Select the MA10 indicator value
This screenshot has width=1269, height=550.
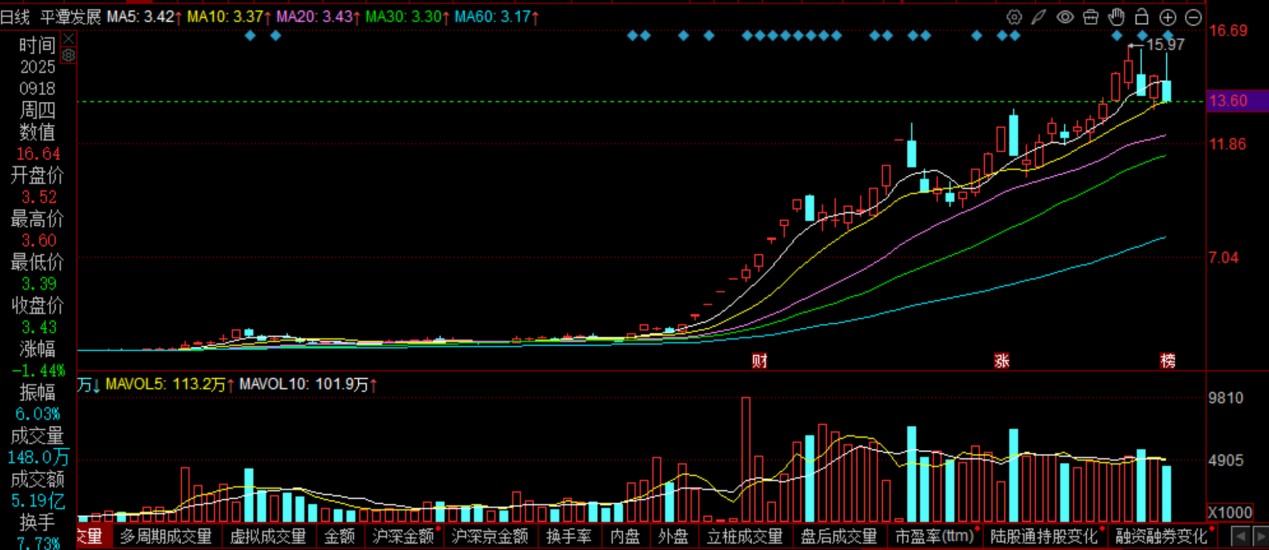click(x=229, y=17)
